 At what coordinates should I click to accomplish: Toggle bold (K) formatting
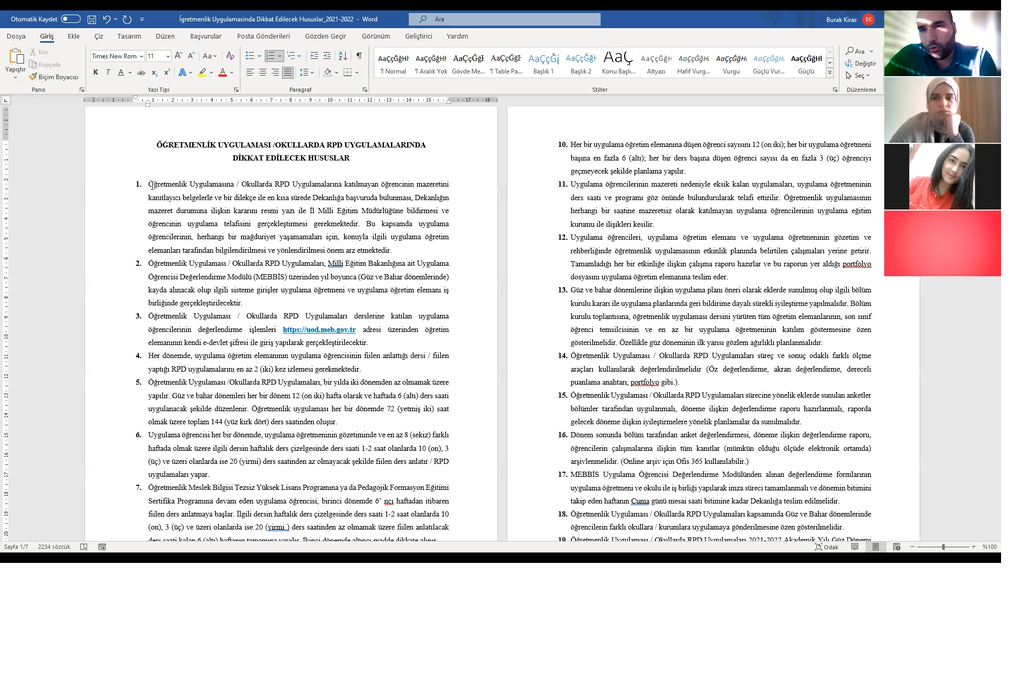[x=95, y=72]
